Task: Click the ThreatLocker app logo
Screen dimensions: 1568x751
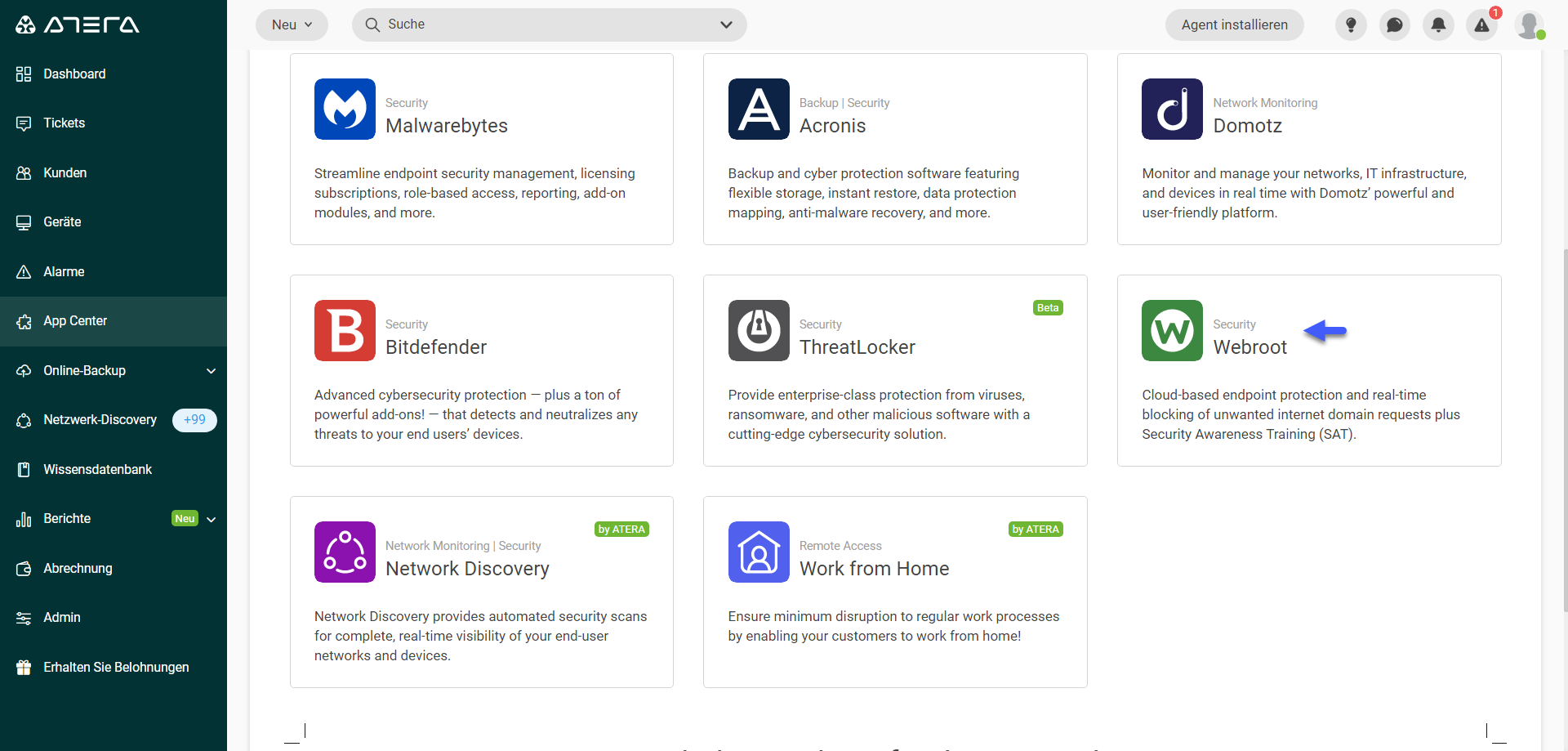Action: [x=759, y=330]
